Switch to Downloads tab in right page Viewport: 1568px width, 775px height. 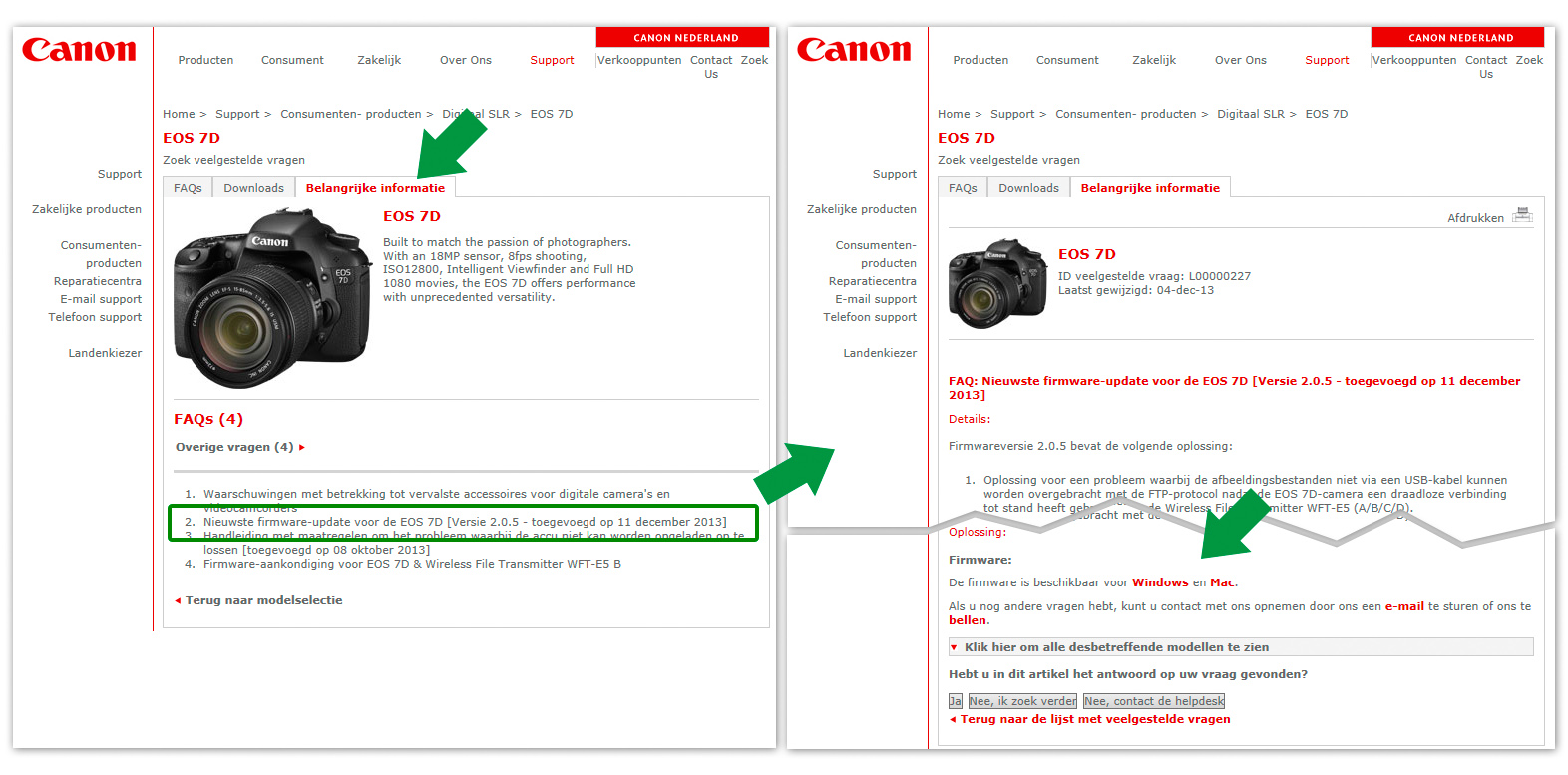tap(1028, 188)
